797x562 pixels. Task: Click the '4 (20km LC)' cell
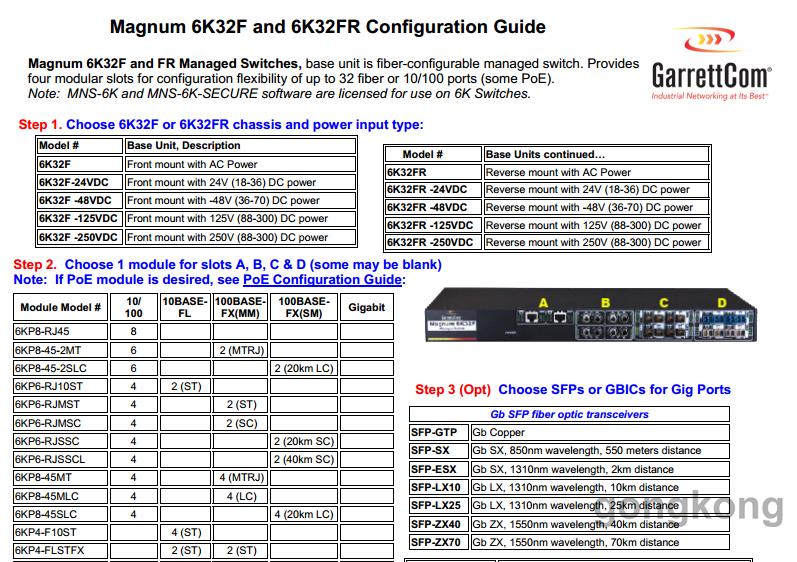coord(304,514)
